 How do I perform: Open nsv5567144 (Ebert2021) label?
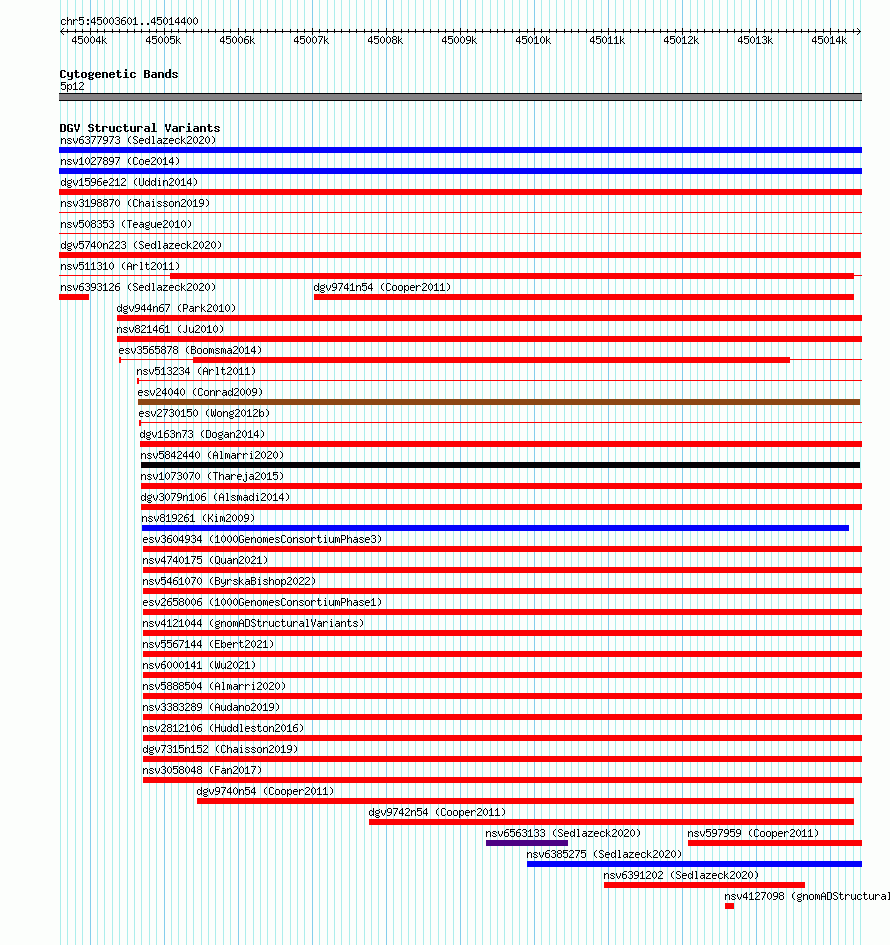[208, 645]
